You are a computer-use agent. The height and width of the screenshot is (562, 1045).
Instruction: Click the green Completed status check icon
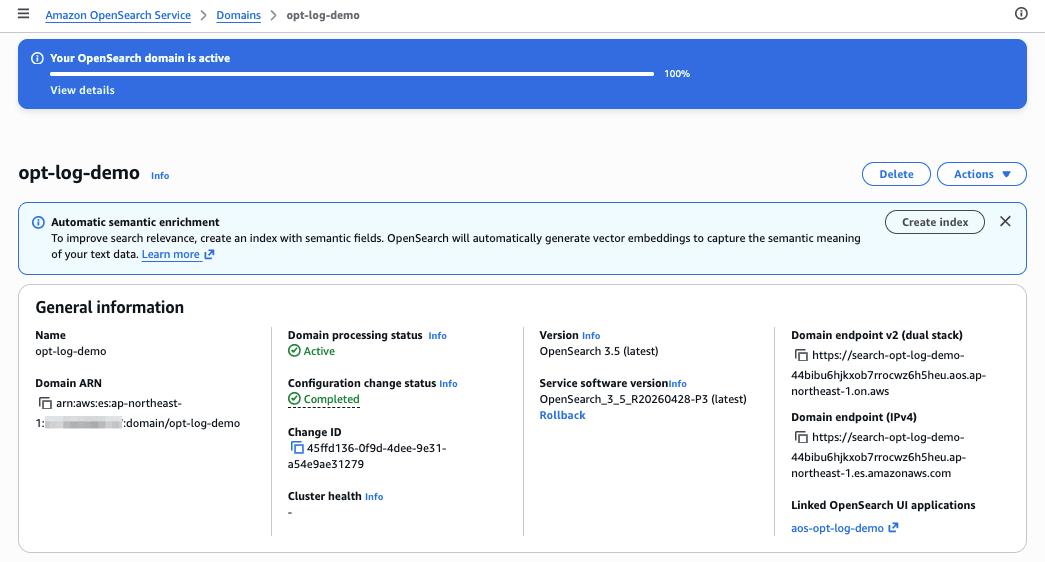(294, 399)
